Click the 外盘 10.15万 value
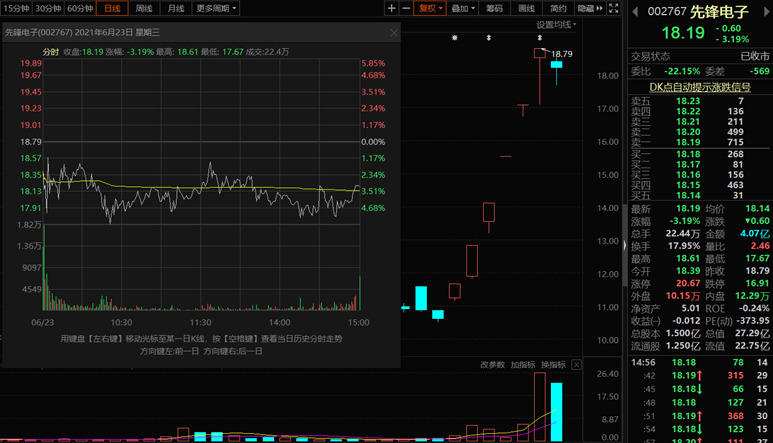Image resolution: width=773 pixels, height=443 pixels. point(683,296)
